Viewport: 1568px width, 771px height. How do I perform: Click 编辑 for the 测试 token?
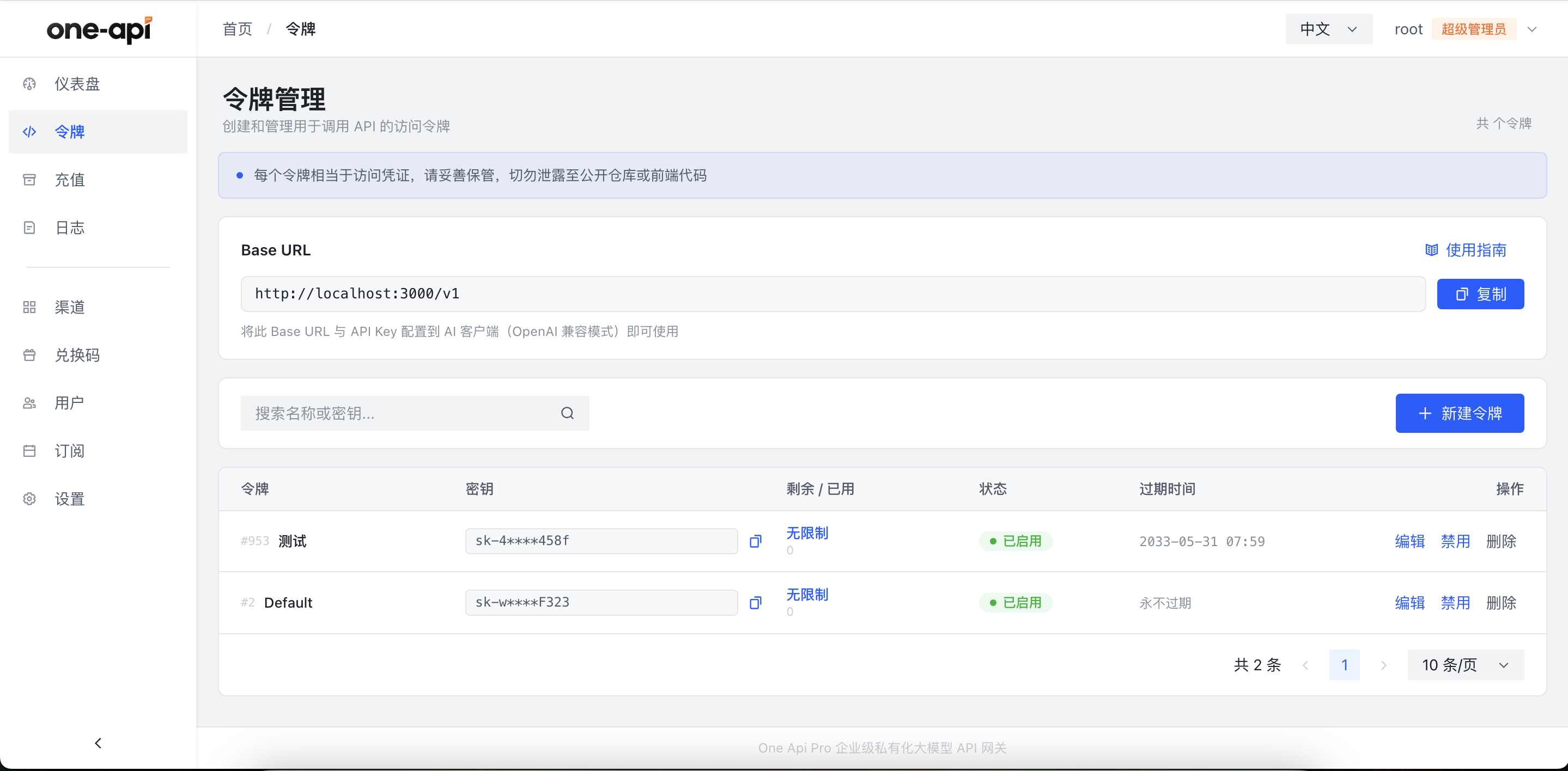point(1410,541)
